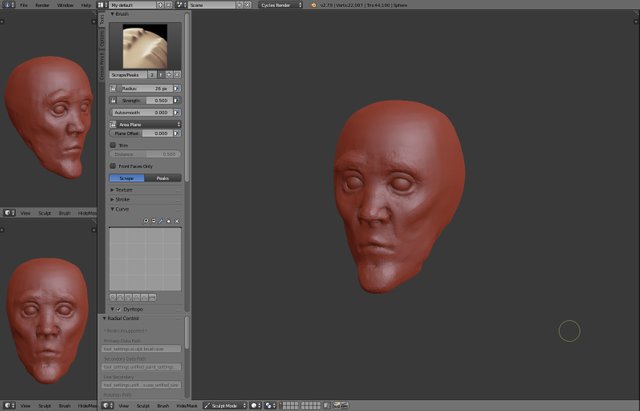Image resolution: width=640 pixels, height=411 pixels.
Task: Click the Blender info editor icon
Action: pyautogui.click(x=6, y=5)
